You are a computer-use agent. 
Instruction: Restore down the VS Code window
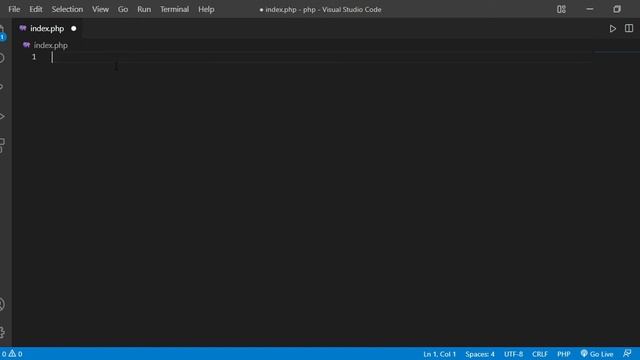click(x=617, y=9)
